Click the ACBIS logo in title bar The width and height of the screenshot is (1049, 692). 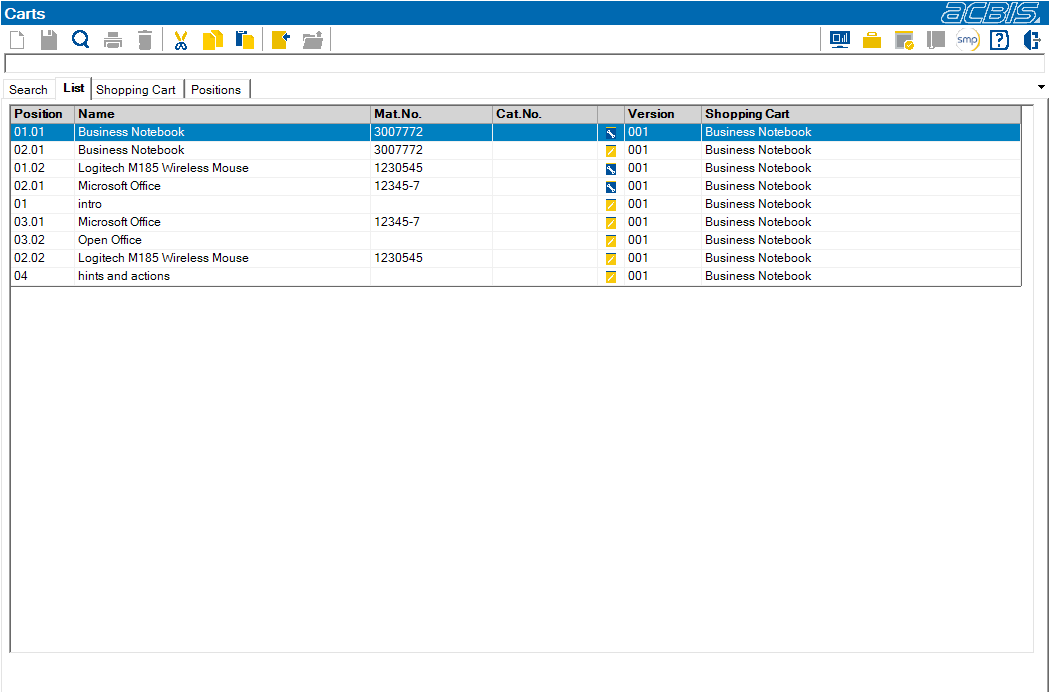click(x=990, y=13)
